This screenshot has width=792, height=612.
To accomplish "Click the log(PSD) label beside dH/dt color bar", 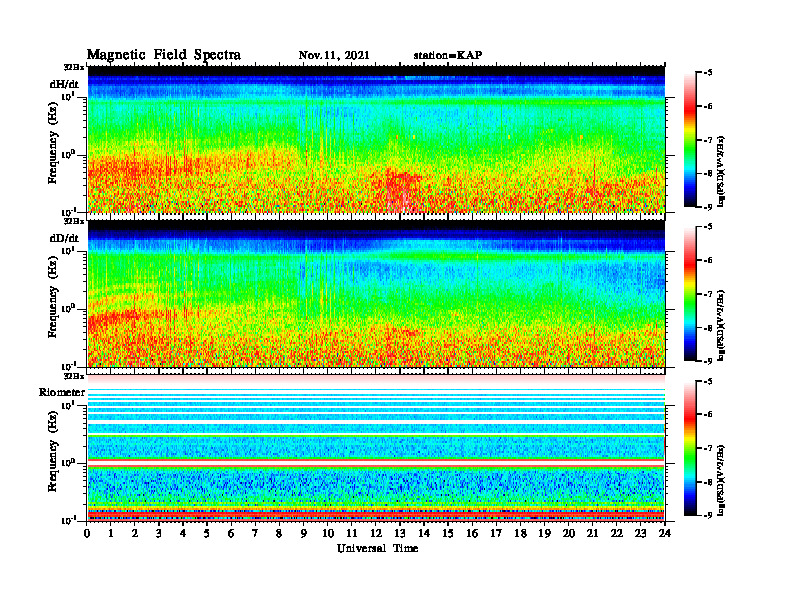I will click(721, 171).
